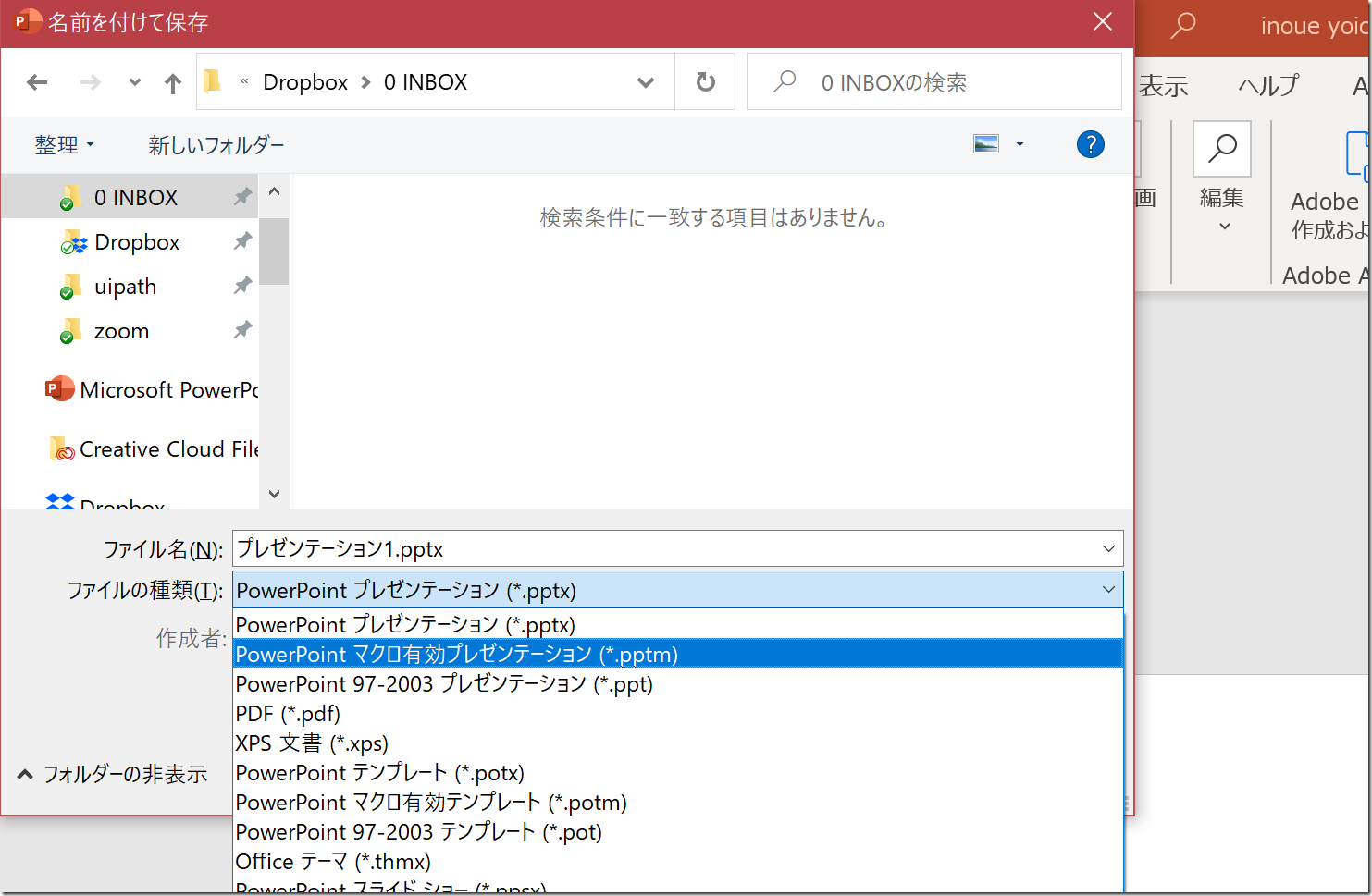Click the pin icon beside Dropbox

242,240
